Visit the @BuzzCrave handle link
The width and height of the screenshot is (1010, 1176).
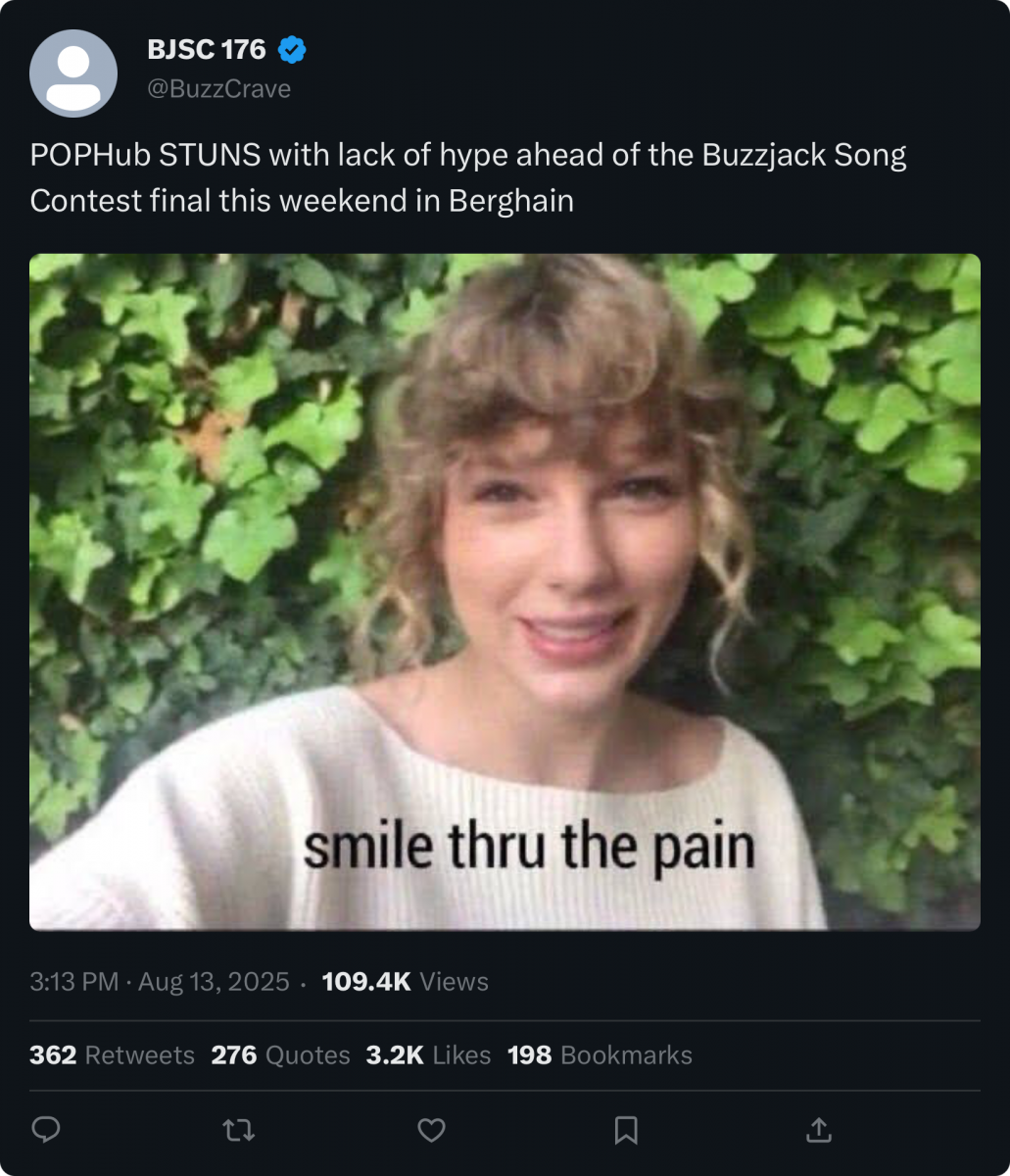(218, 88)
